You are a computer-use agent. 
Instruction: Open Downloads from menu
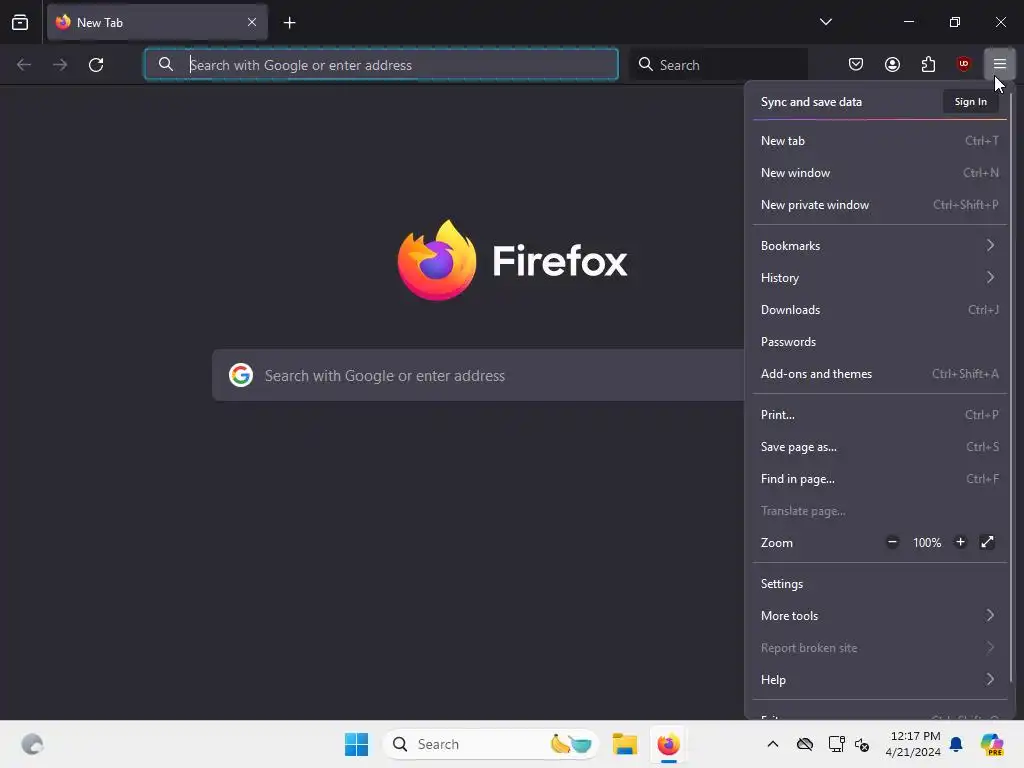click(880, 310)
